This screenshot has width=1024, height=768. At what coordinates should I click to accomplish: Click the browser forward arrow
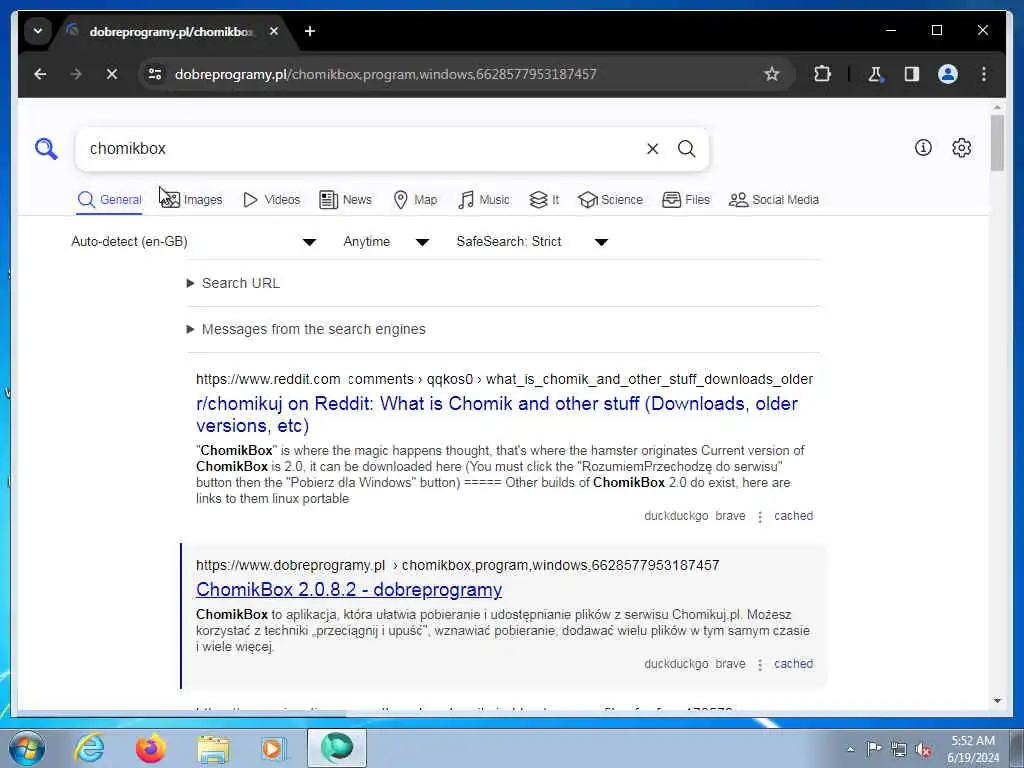pyautogui.click(x=76, y=74)
